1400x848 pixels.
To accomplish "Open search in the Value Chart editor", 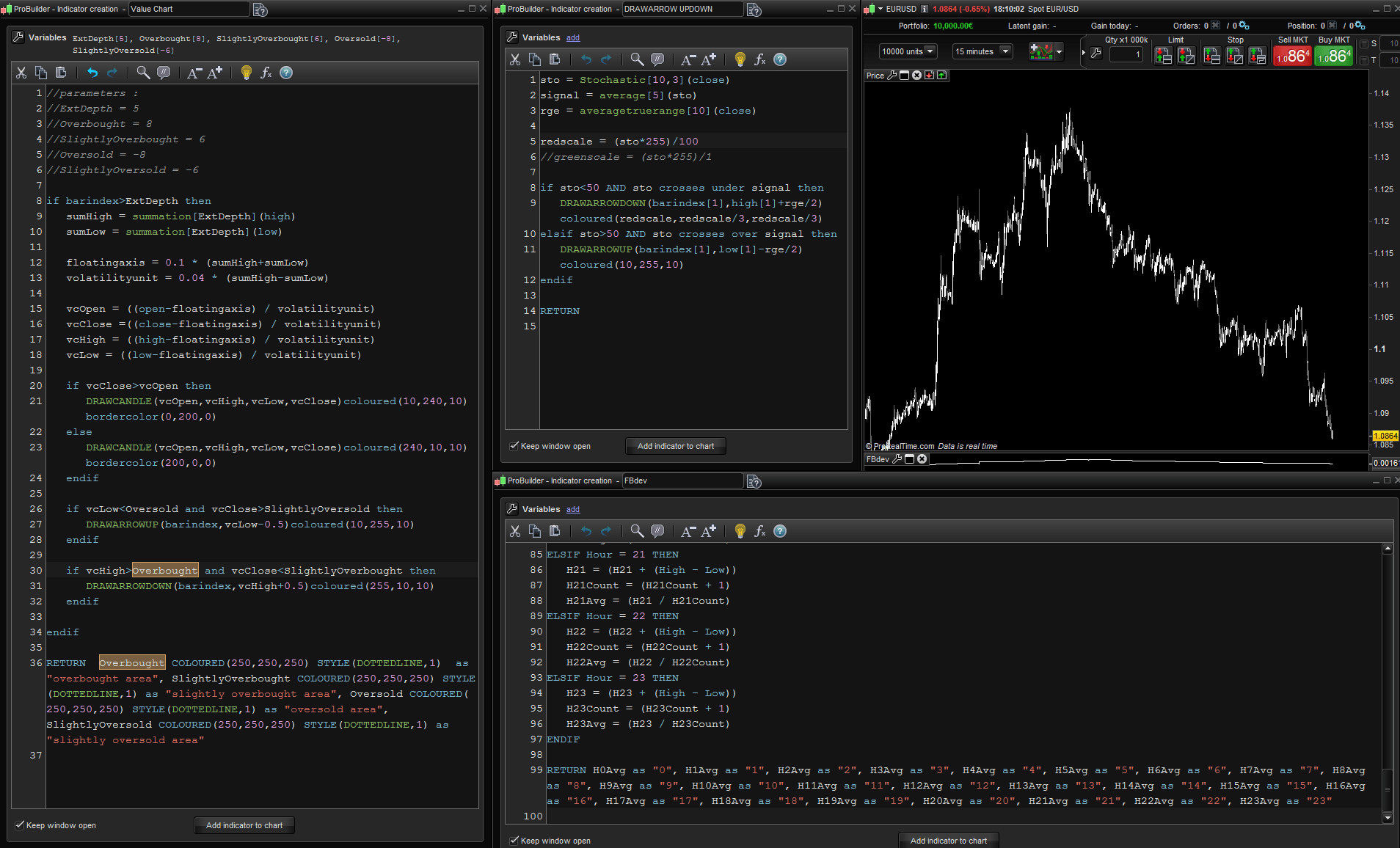I will pos(143,73).
